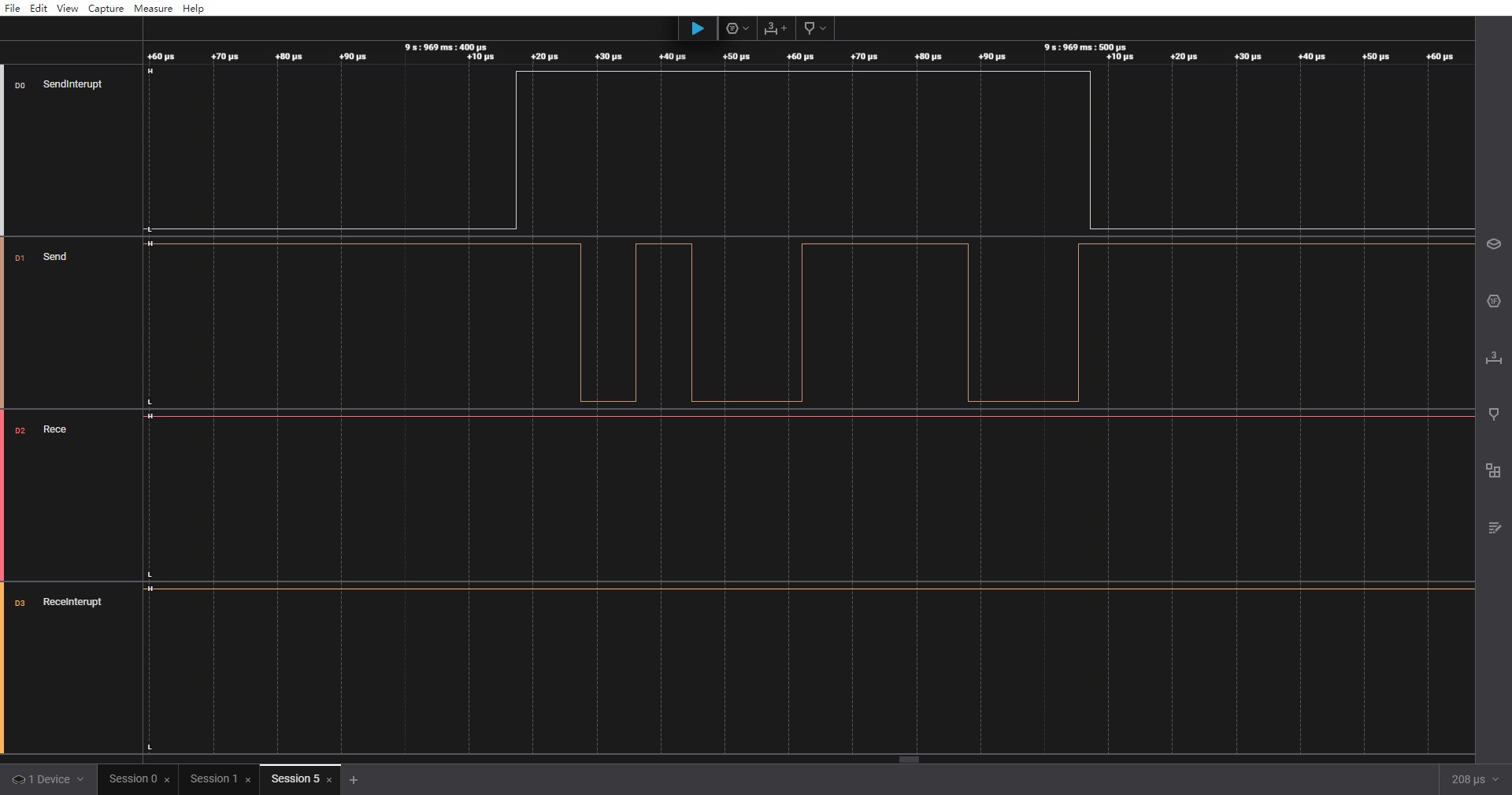
Task: Add a timing measurement from the top toolbar
Action: [775, 28]
